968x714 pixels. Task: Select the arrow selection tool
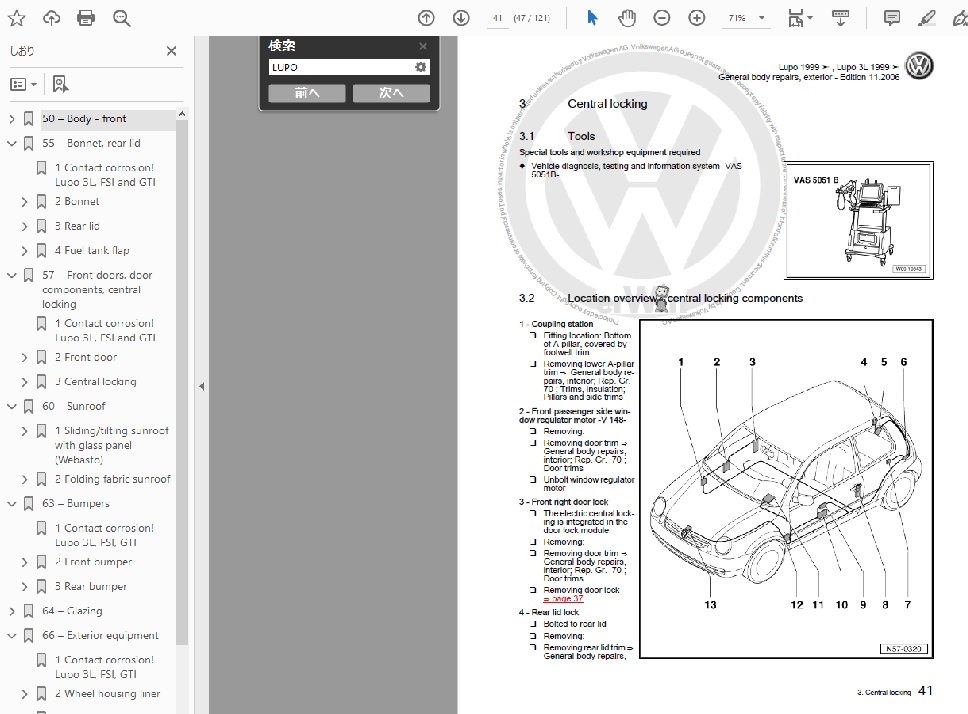coord(591,18)
